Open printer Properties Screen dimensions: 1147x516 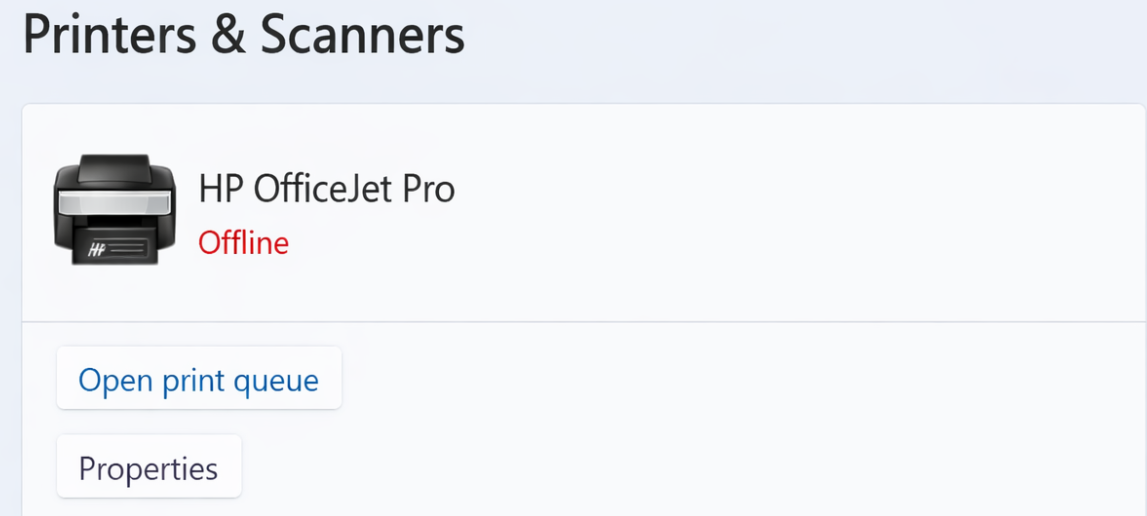tap(148, 467)
